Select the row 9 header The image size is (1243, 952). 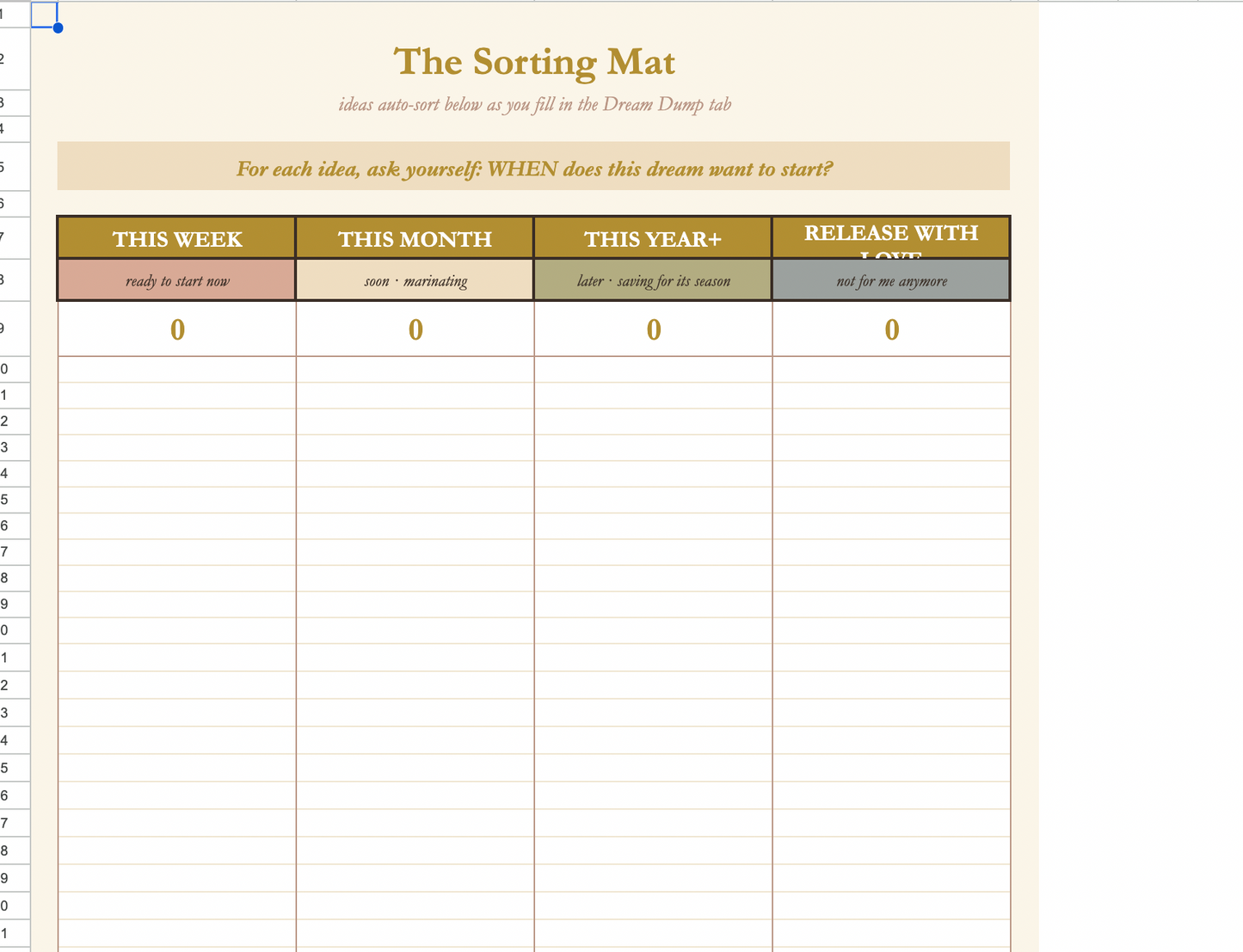[15, 329]
